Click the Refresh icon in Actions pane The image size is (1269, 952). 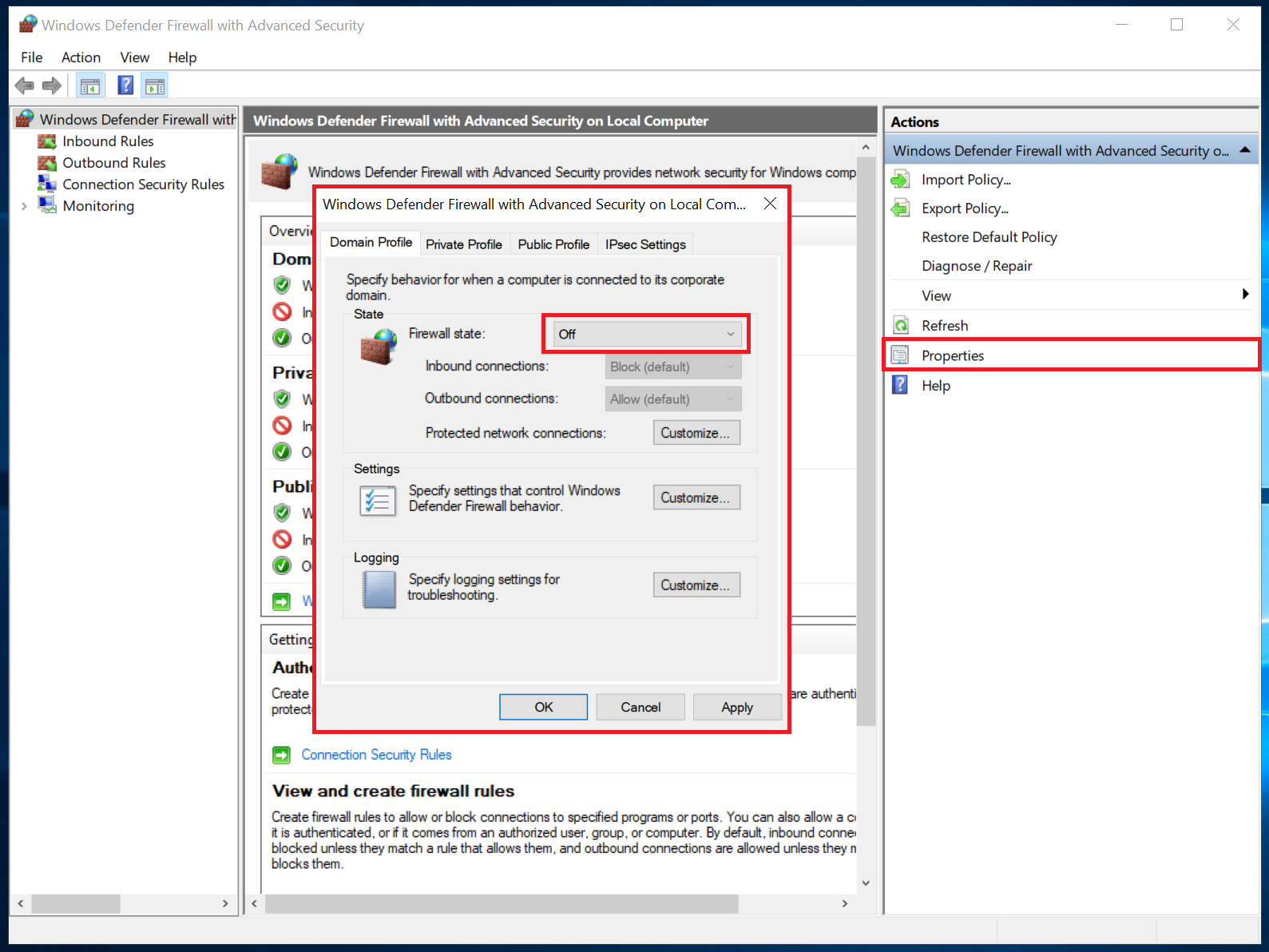[900, 326]
